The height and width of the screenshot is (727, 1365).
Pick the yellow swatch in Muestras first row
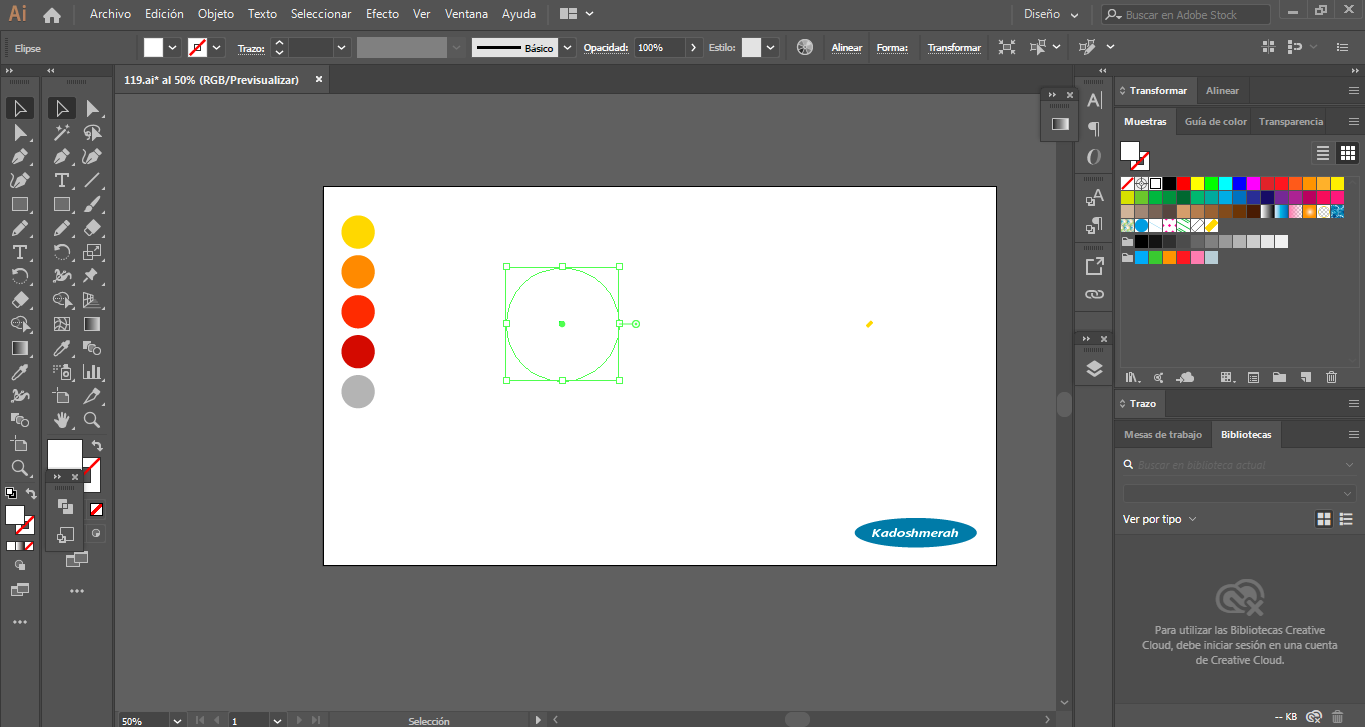(1197, 183)
